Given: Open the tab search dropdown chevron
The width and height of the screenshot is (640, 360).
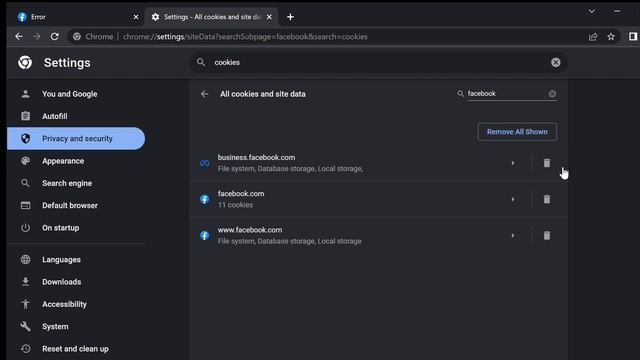Looking at the screenshot, I should [x=591, y=11].
